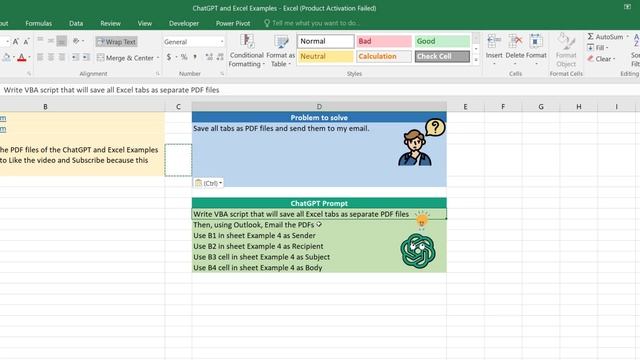Expand Accounting format dropdown arrow

(x=176, y=57)
